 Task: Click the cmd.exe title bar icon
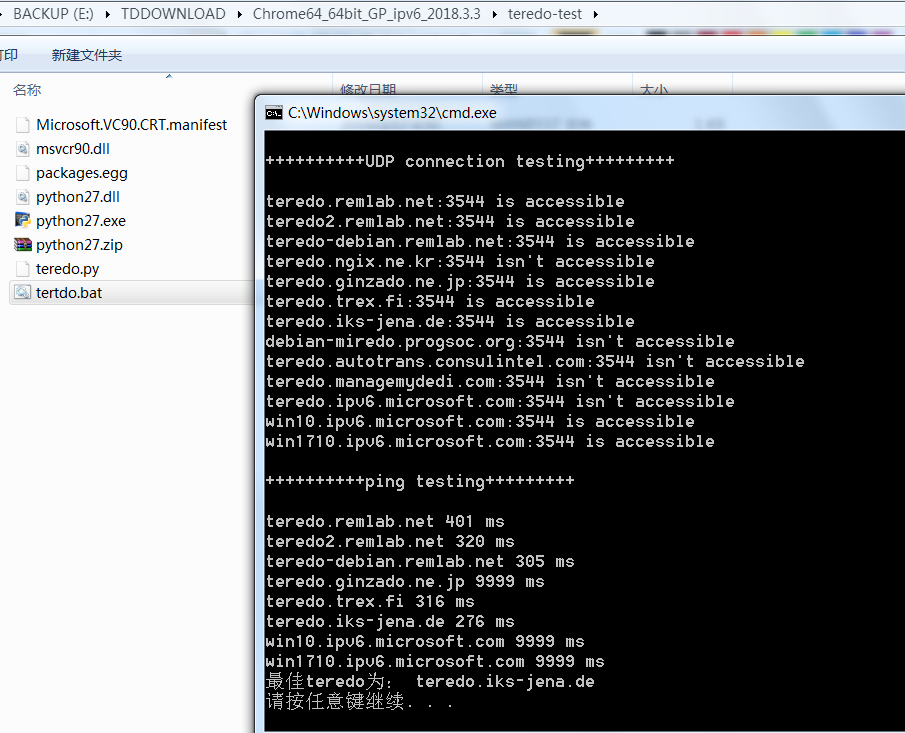pyautogui.click(x=272, y=113)
